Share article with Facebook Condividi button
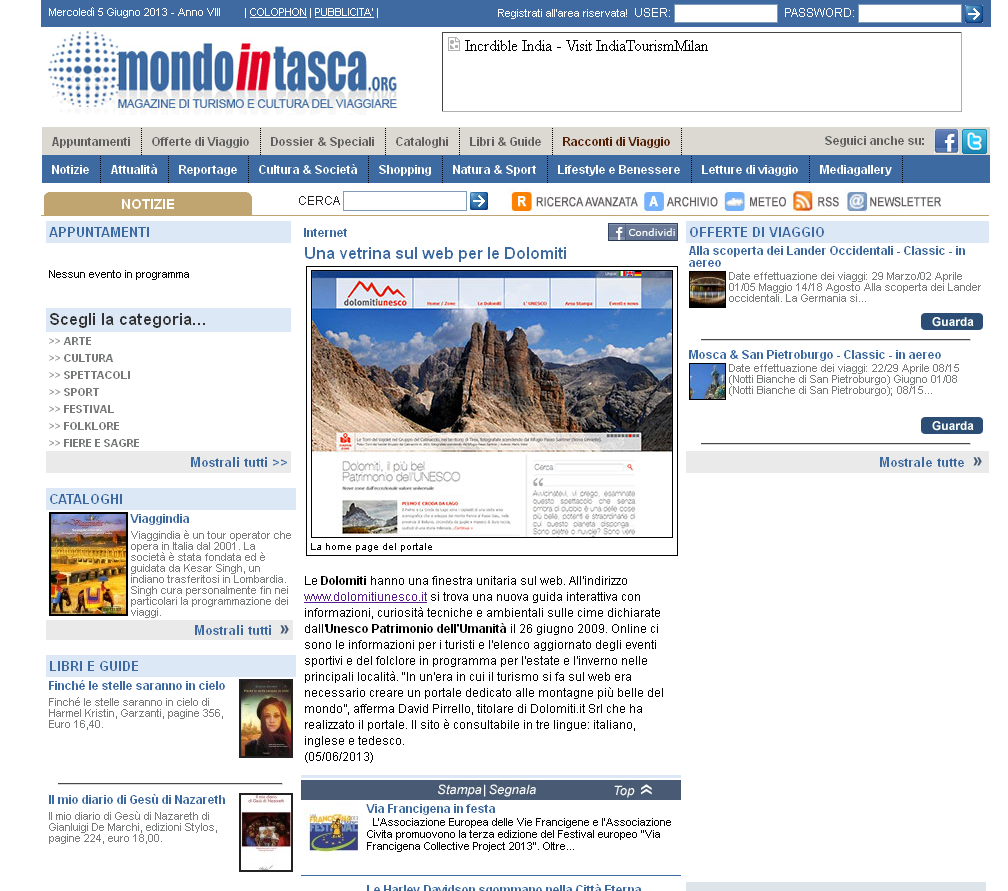Screen dimensions: 1008x891 643,232
